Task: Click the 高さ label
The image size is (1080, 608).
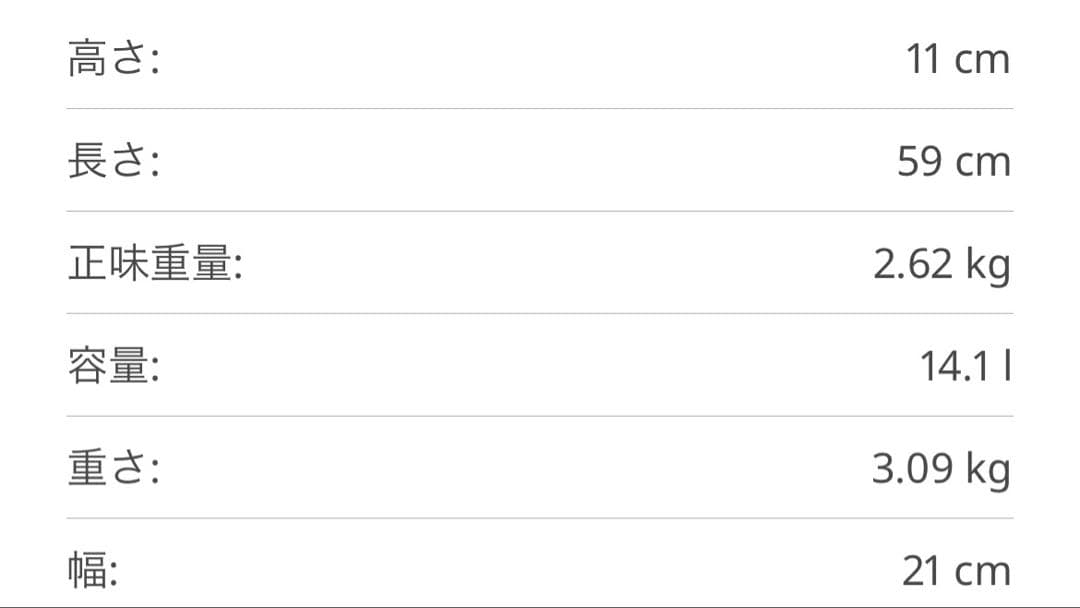Action: point(114,60)
